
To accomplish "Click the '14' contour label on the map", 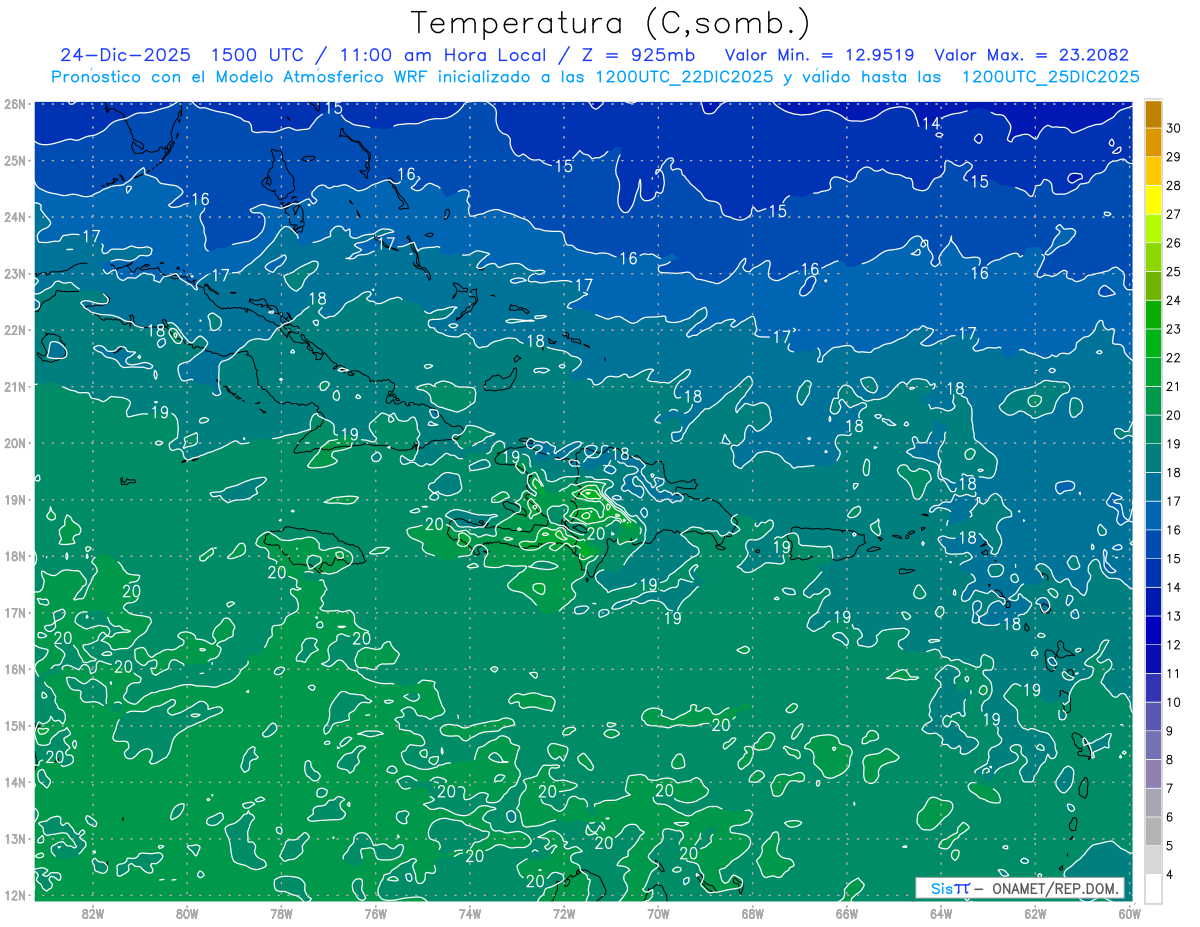I will tap(931, 124).
